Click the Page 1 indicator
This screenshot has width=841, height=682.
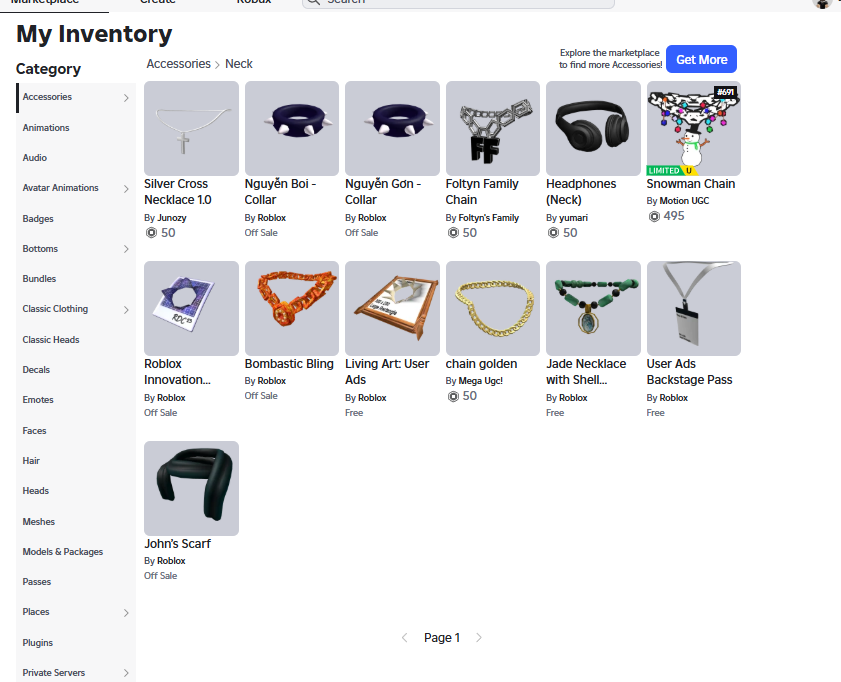pos(442,637)
